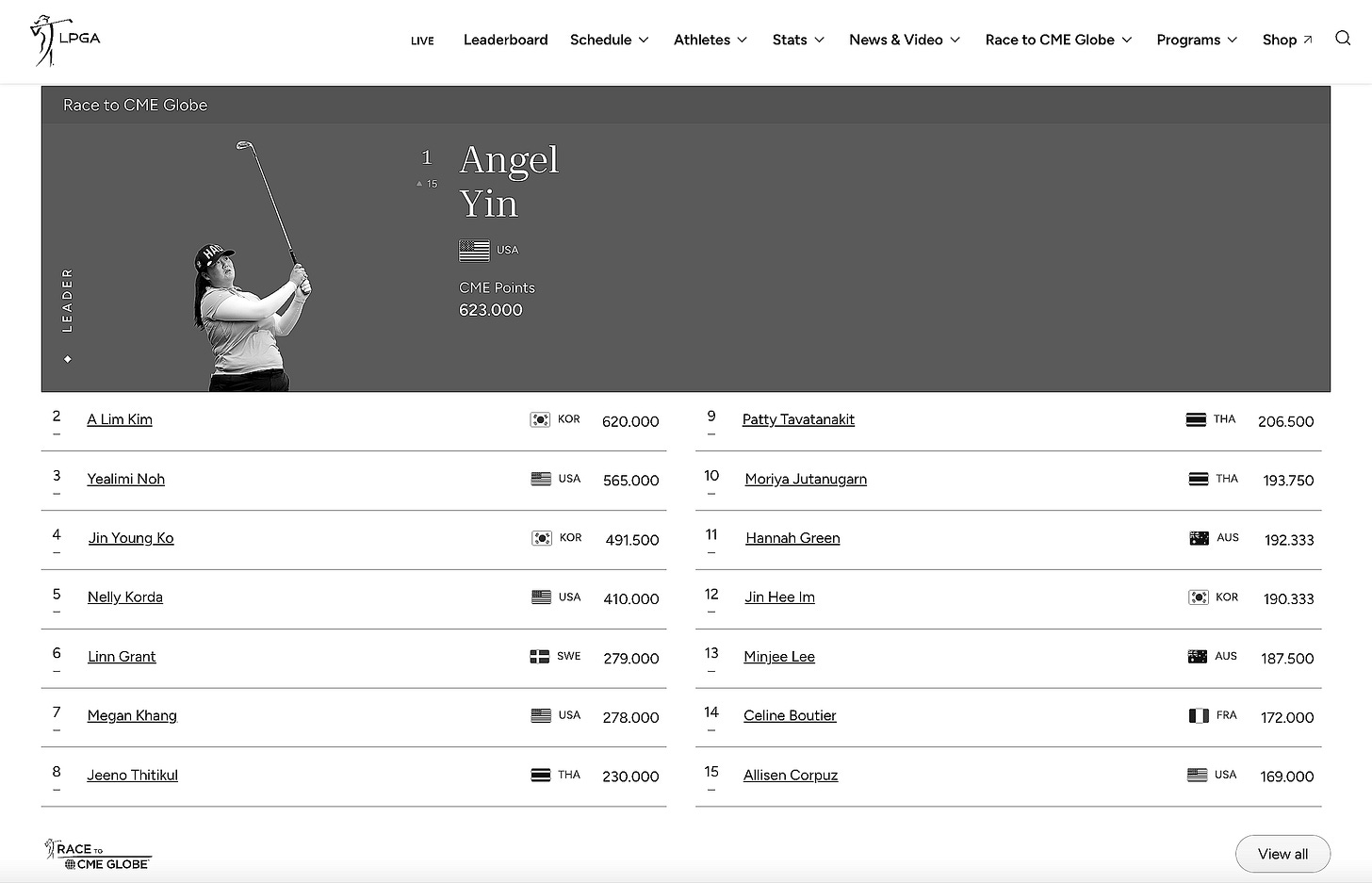1372x883 pixels.
Task: Open Jin Hee Im player link
Action: click(780, 597)
